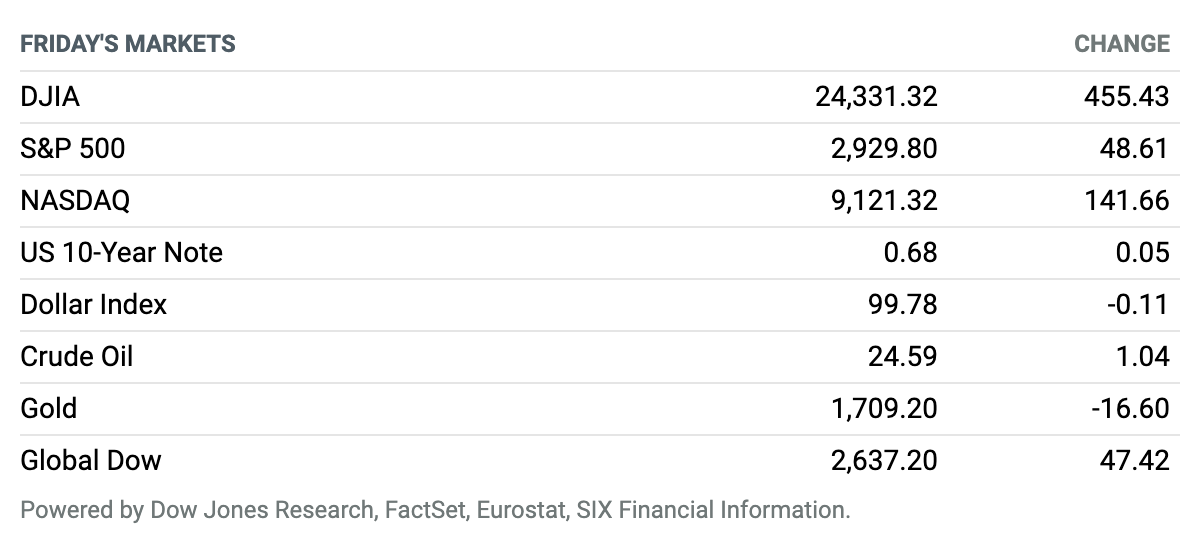Open the NASDAQ market entry

(75, 201)
